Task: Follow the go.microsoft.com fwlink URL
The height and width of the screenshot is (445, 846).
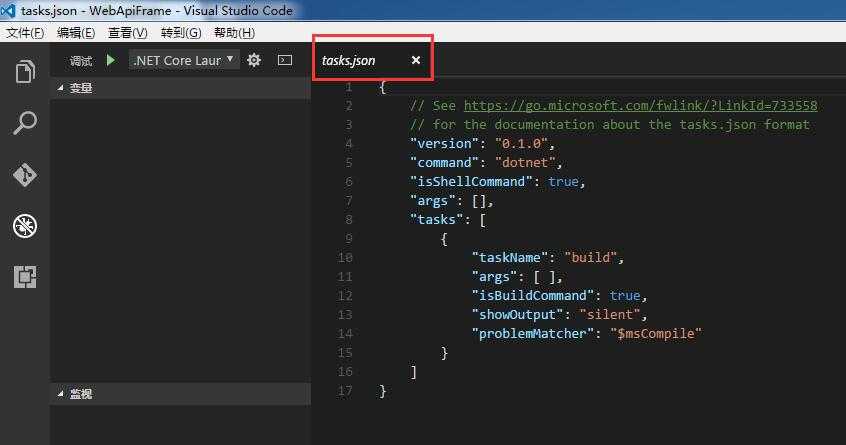Action: coord(640,105)
